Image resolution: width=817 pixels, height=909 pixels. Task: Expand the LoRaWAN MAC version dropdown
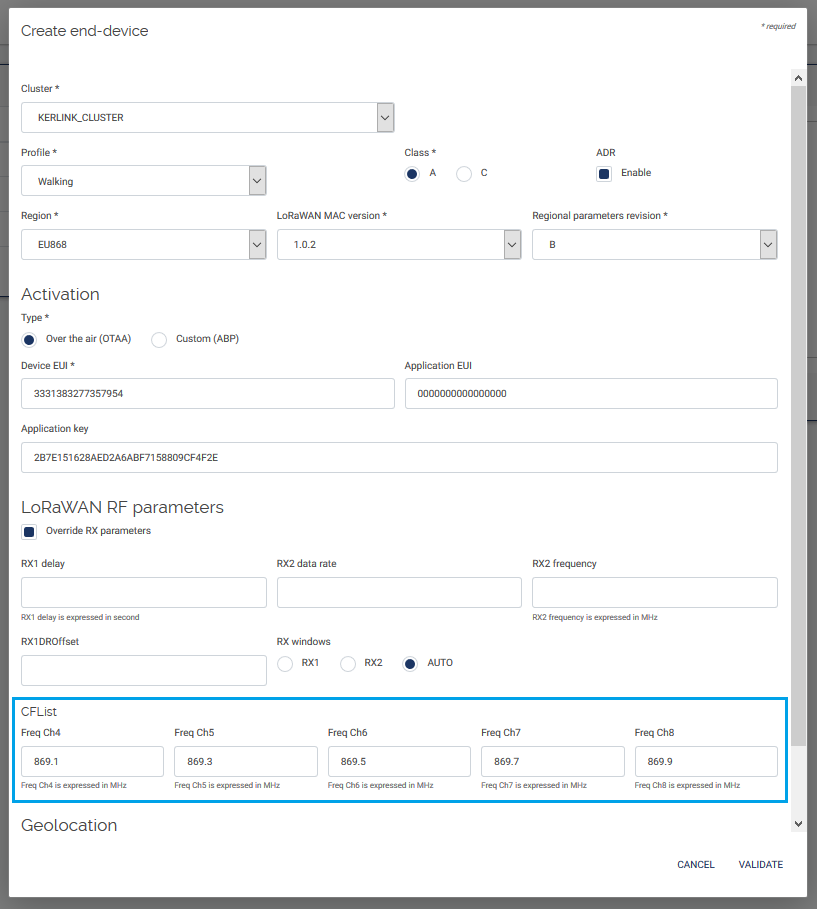click(x=512, y=244)
